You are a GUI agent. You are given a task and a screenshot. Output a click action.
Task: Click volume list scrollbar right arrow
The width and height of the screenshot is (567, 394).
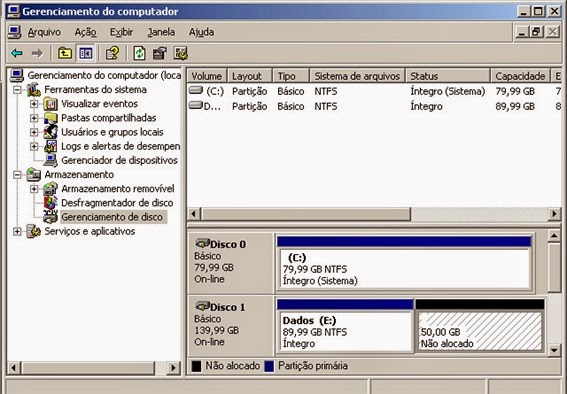554,214
